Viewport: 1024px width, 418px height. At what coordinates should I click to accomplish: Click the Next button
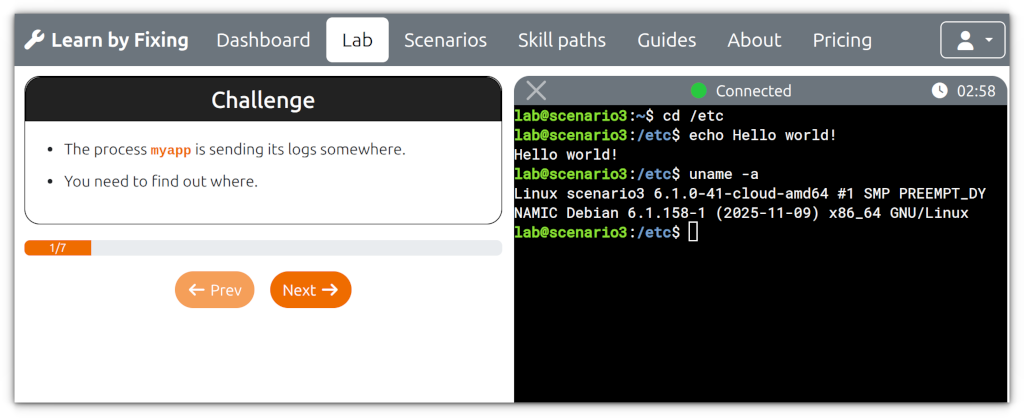pos(311,289)
